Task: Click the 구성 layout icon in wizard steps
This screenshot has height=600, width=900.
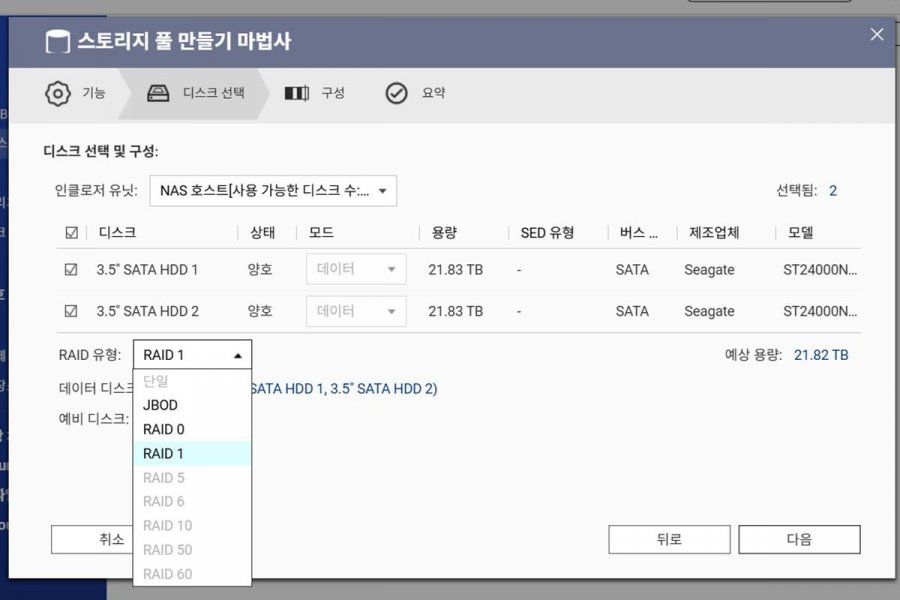Action: (297, 93)
